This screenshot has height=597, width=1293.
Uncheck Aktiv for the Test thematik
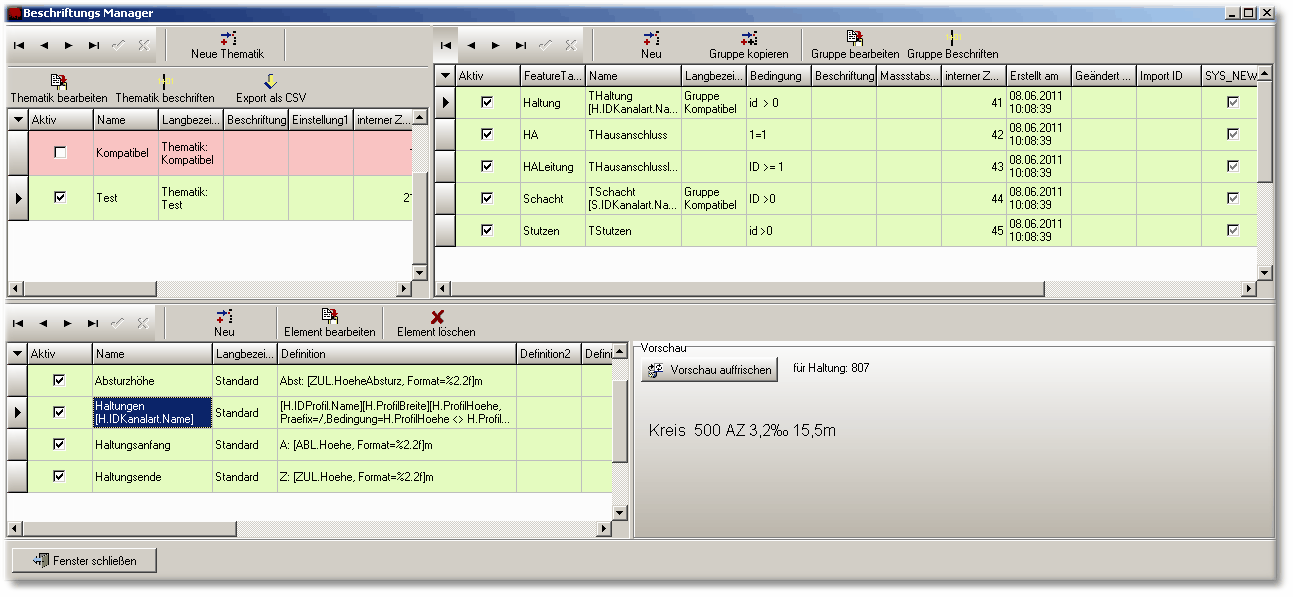[x=60, y=198]
